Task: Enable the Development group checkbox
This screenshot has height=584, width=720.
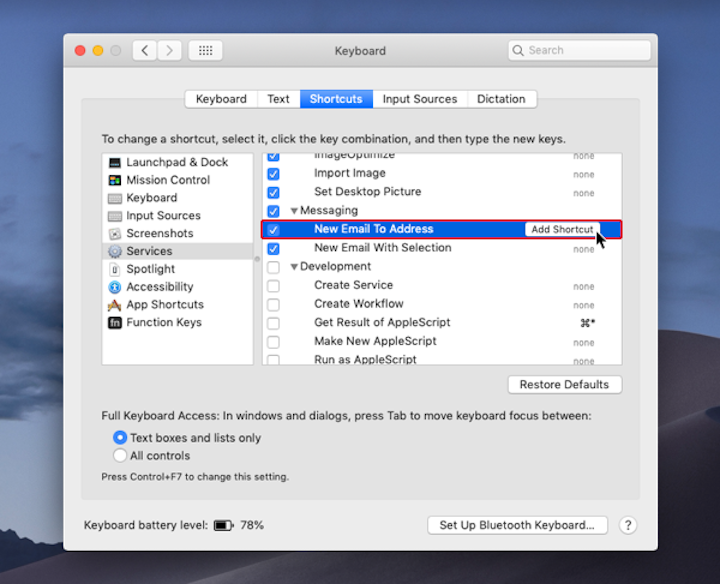Action: pyautogui.click(x=273, y=267)
